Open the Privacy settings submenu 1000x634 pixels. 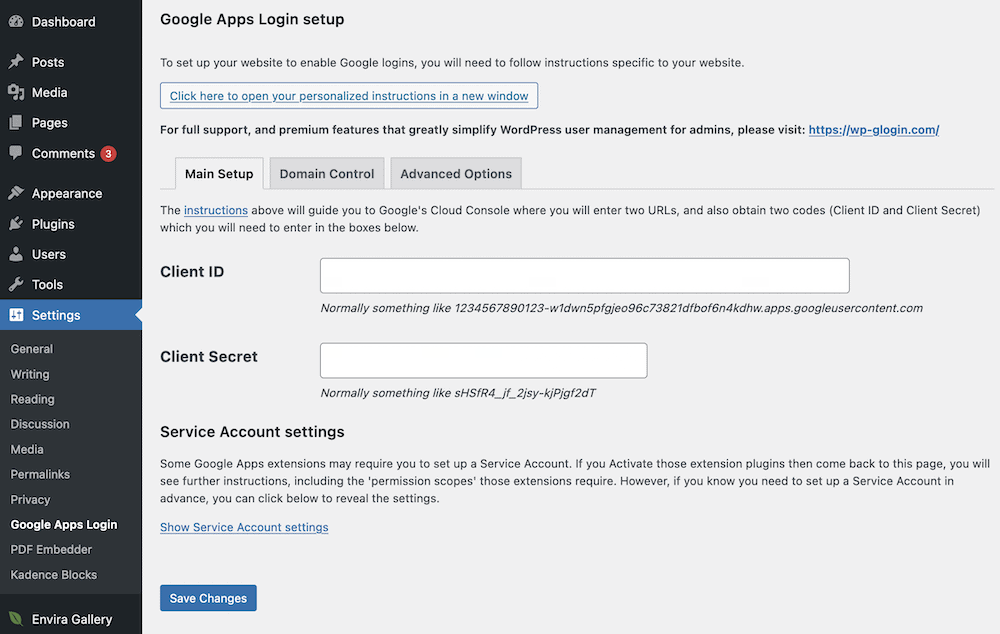(30, 499)
